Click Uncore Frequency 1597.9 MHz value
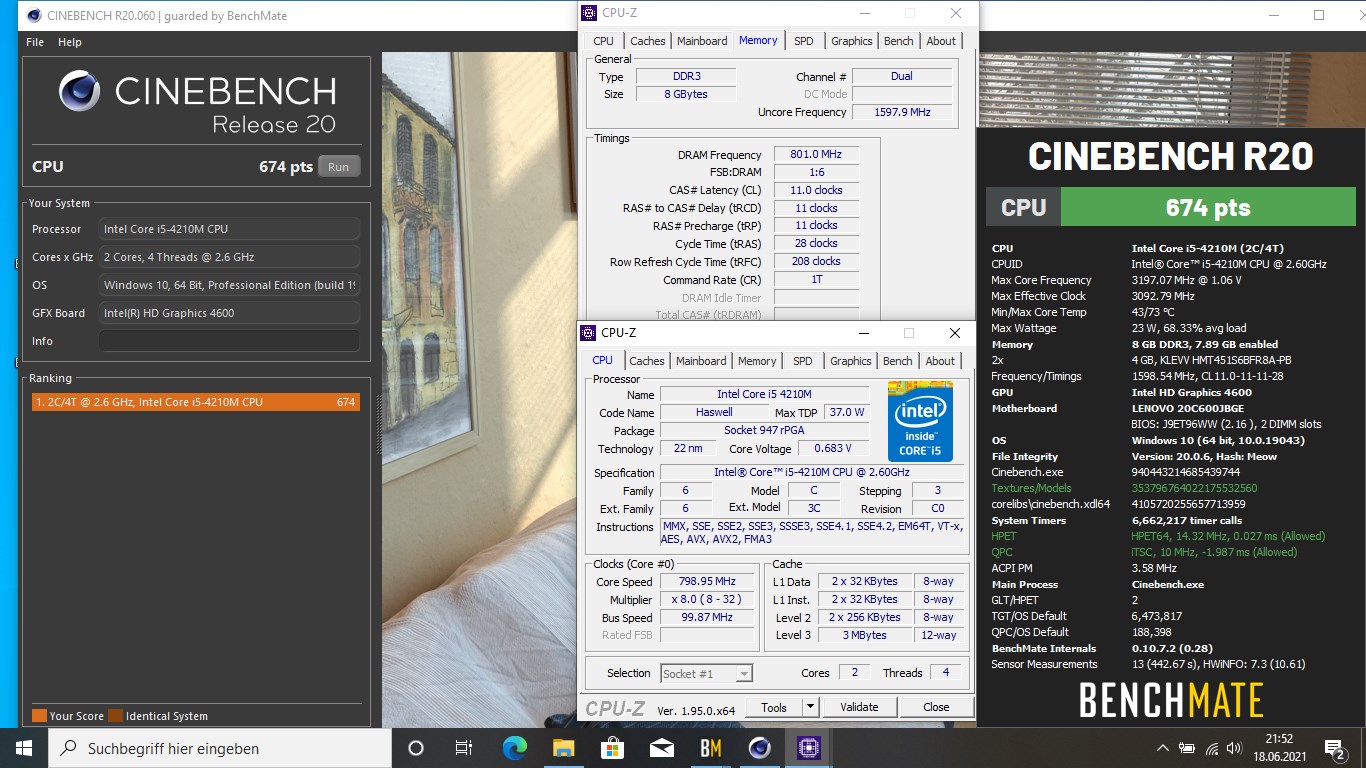 902,112
